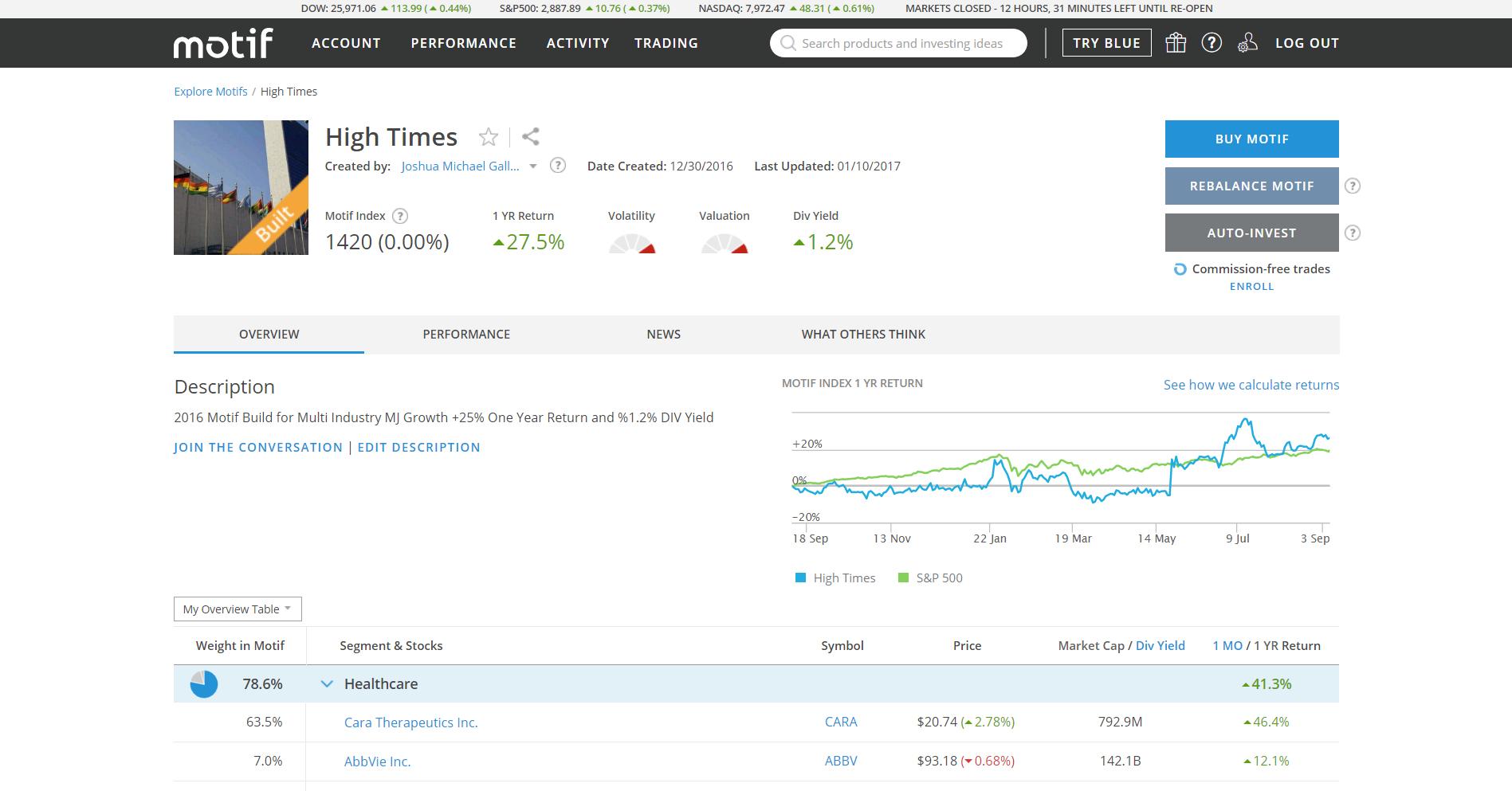
Task: Click the NASDAQ ticker in top bar
Action: tap(786, 9)
